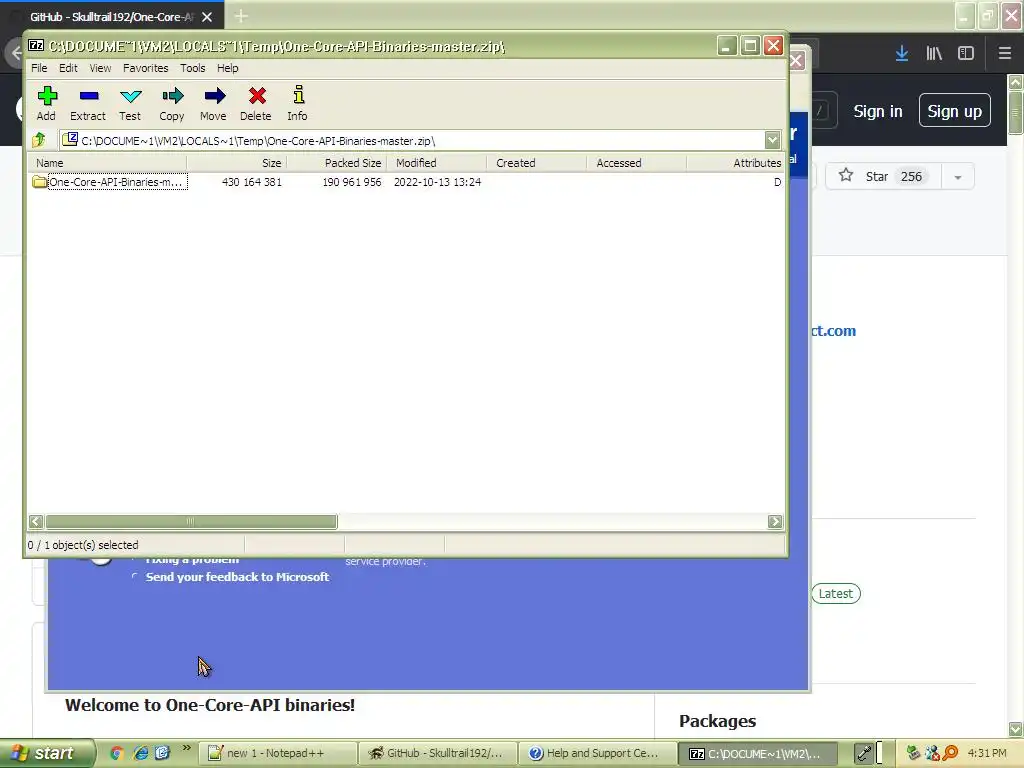
Task: Click the horizontal scrollbar thumb in 7-Zip
Action: point(191,521)
